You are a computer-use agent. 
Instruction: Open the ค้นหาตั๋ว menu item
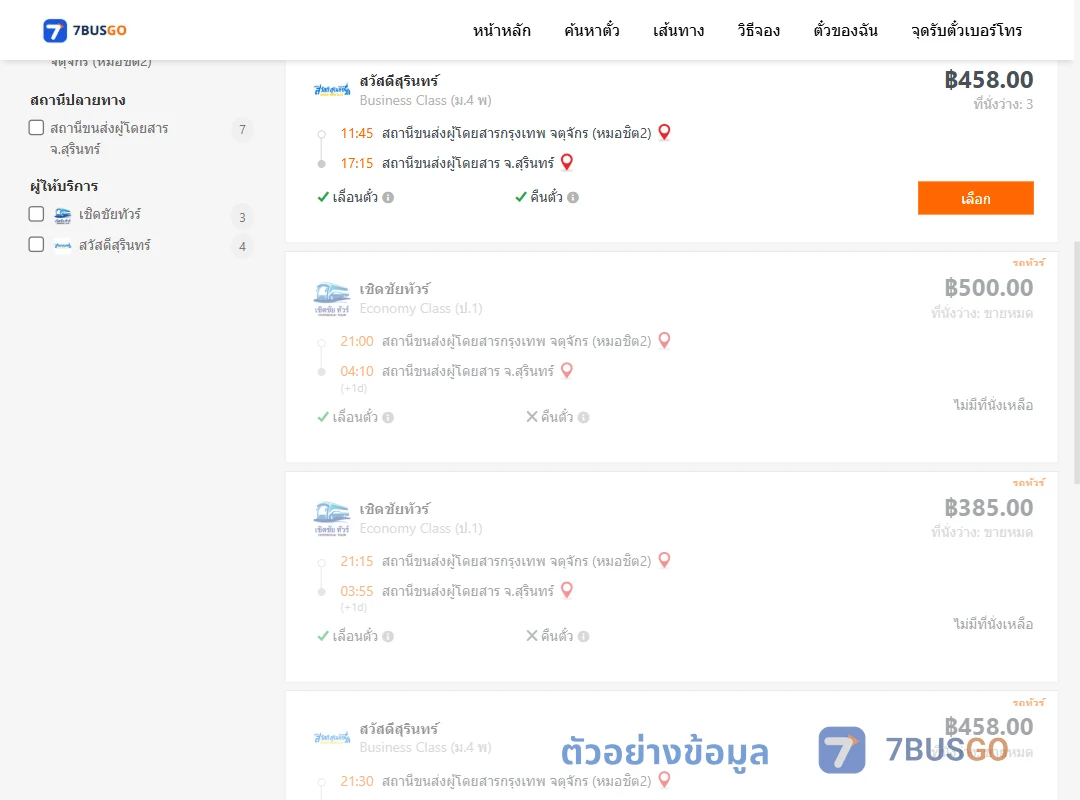pyautogui.click(x=592, y=30)
